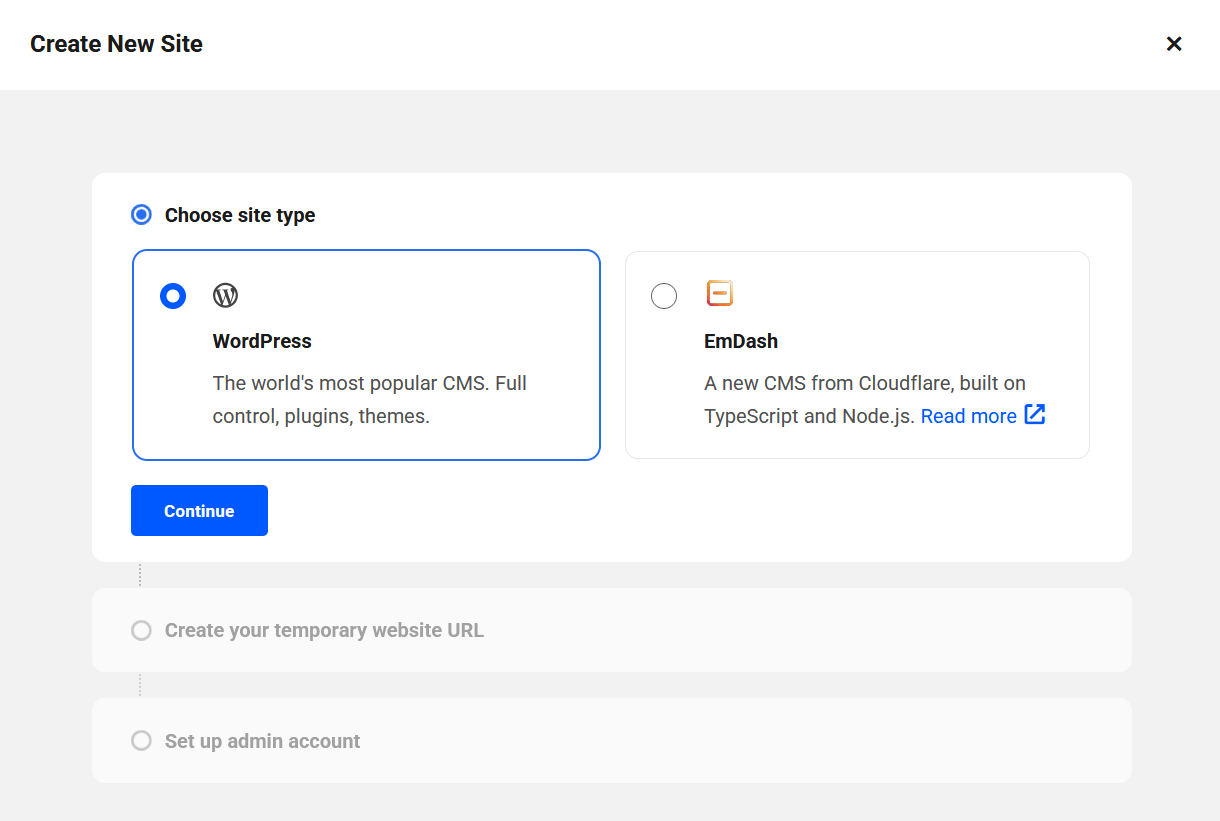Click the EmDash card title
Viewport: 1220px width, 821px height.
click(x=741, y=341)
